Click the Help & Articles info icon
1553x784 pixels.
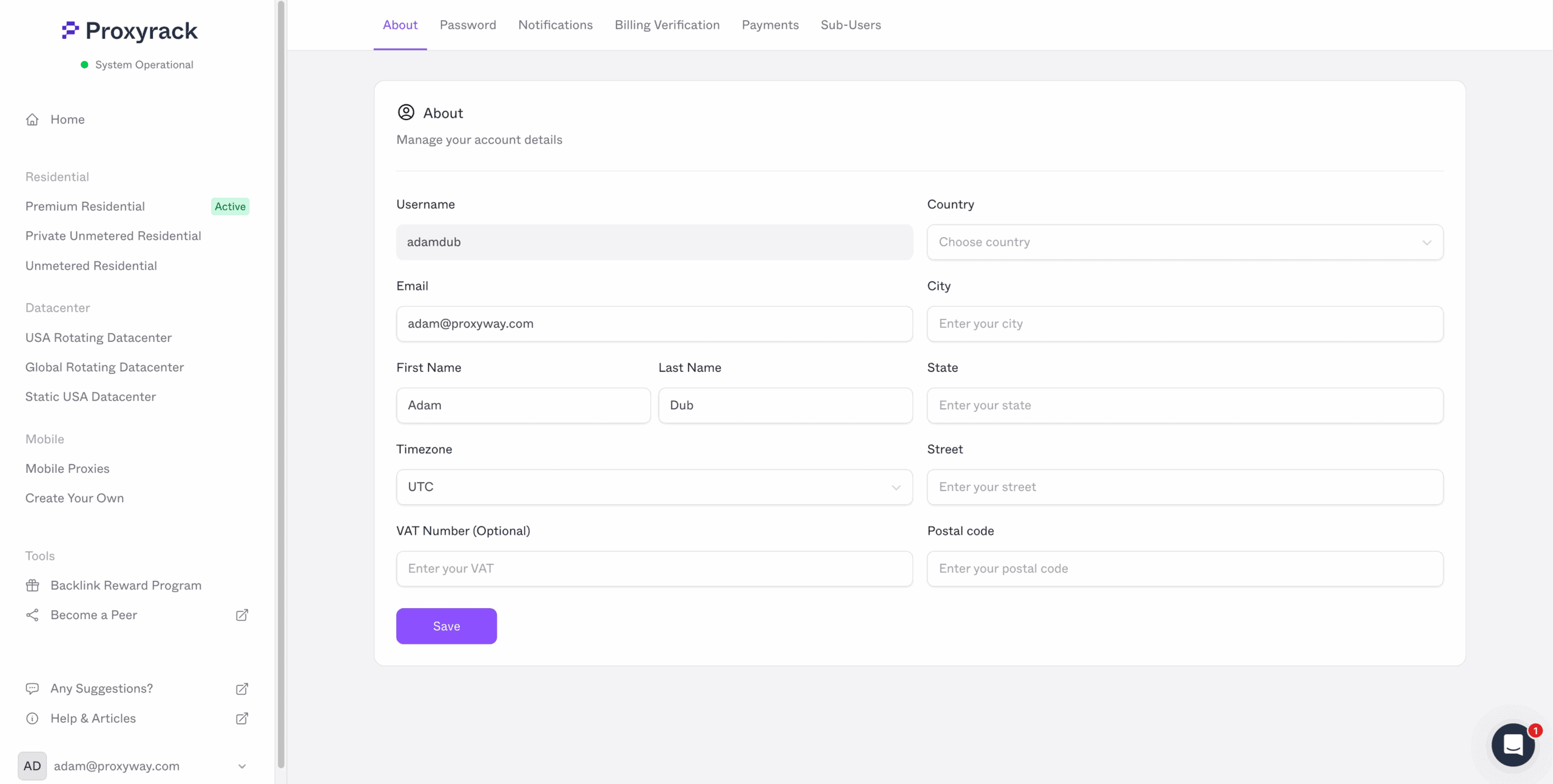32,718
